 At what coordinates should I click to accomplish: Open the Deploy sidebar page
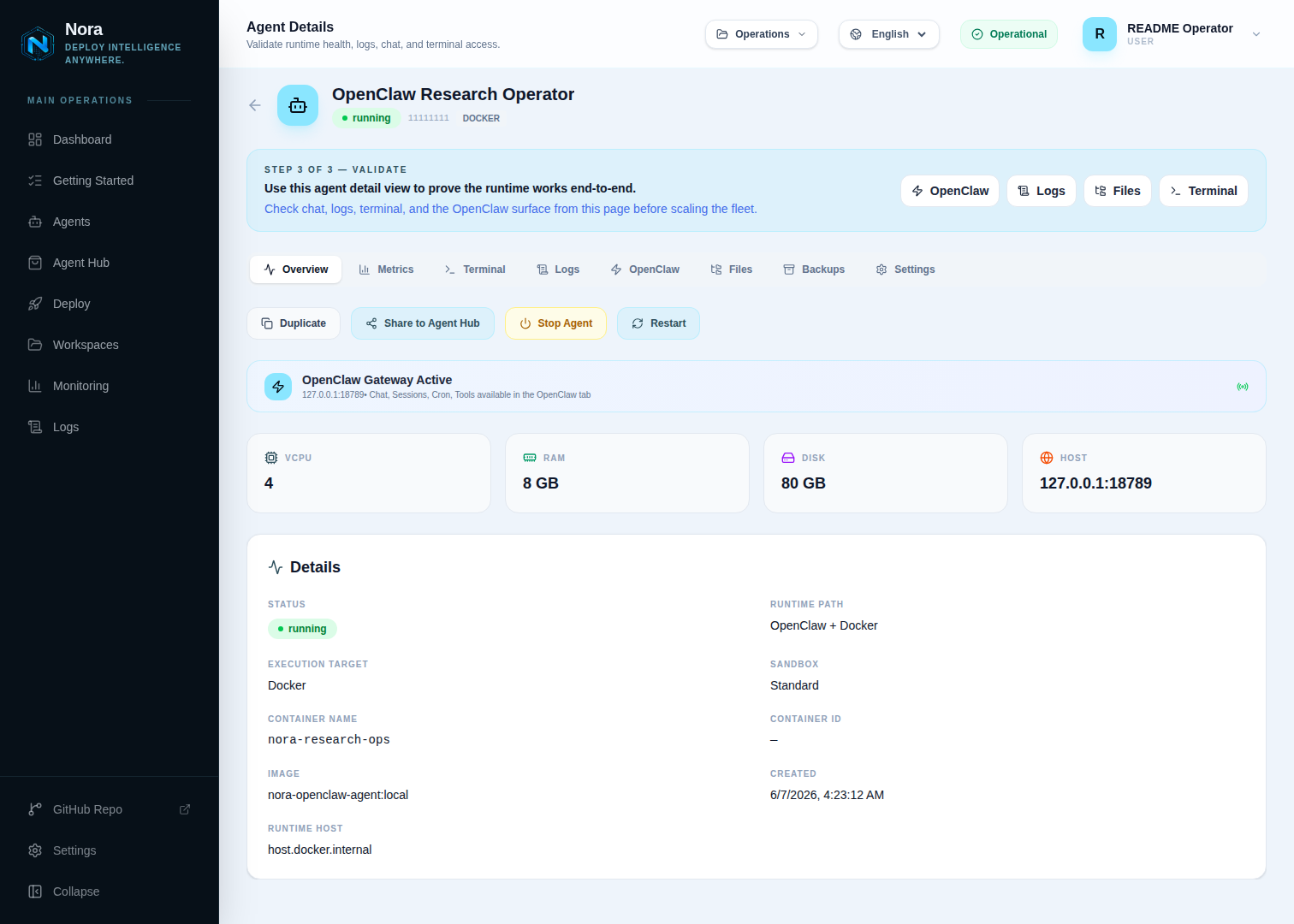(110, 304)
